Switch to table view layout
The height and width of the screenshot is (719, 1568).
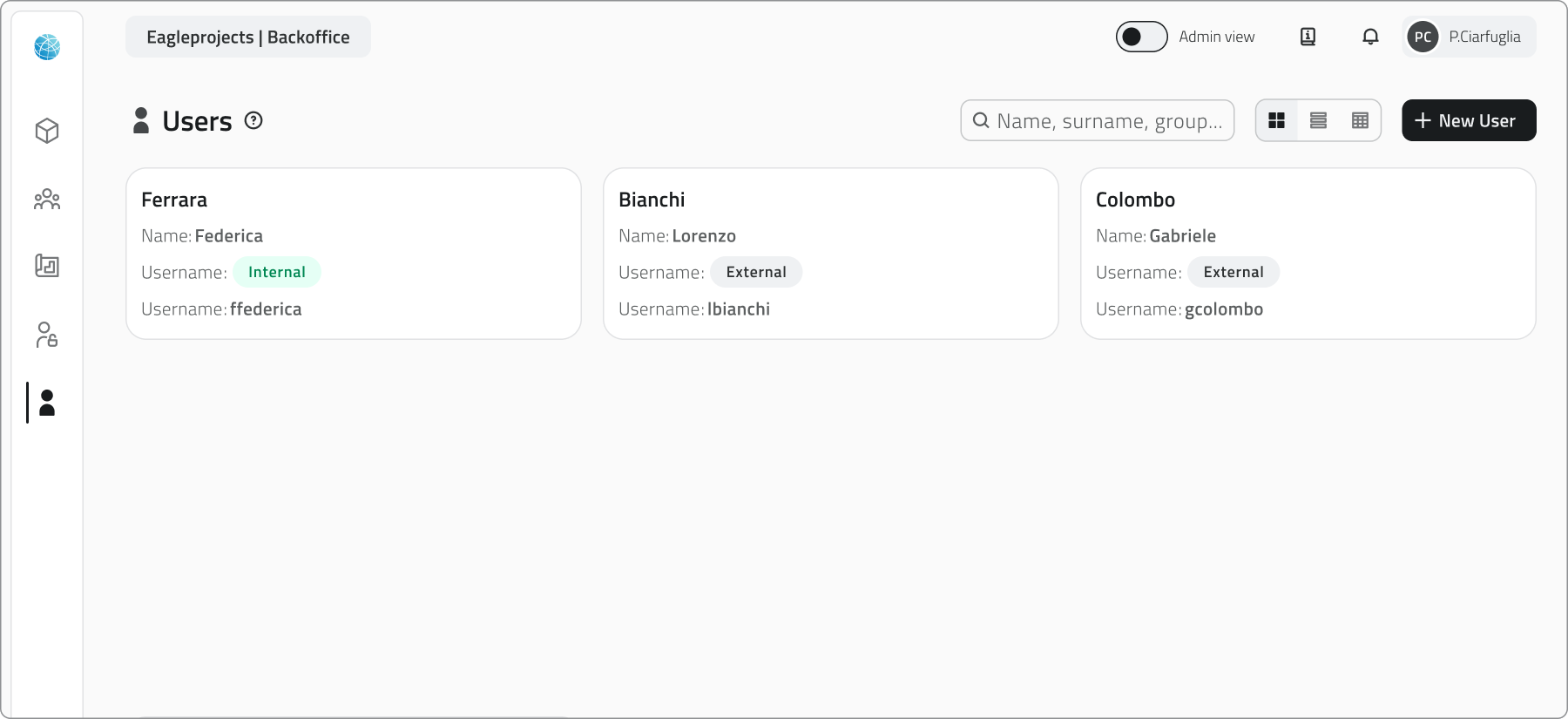tap(1360, 120)
